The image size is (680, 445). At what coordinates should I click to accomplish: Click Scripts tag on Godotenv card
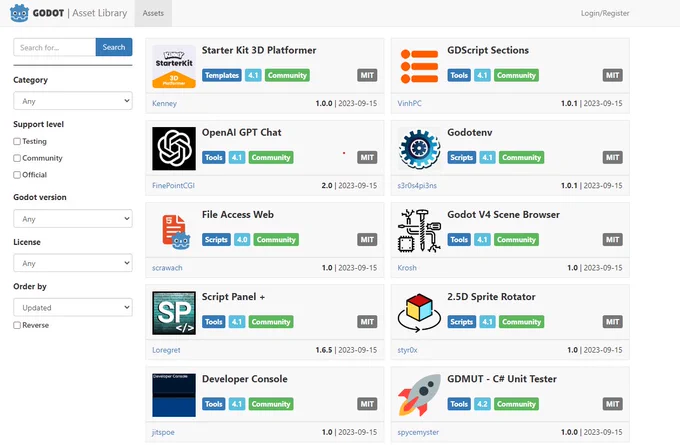pos(461,157)
